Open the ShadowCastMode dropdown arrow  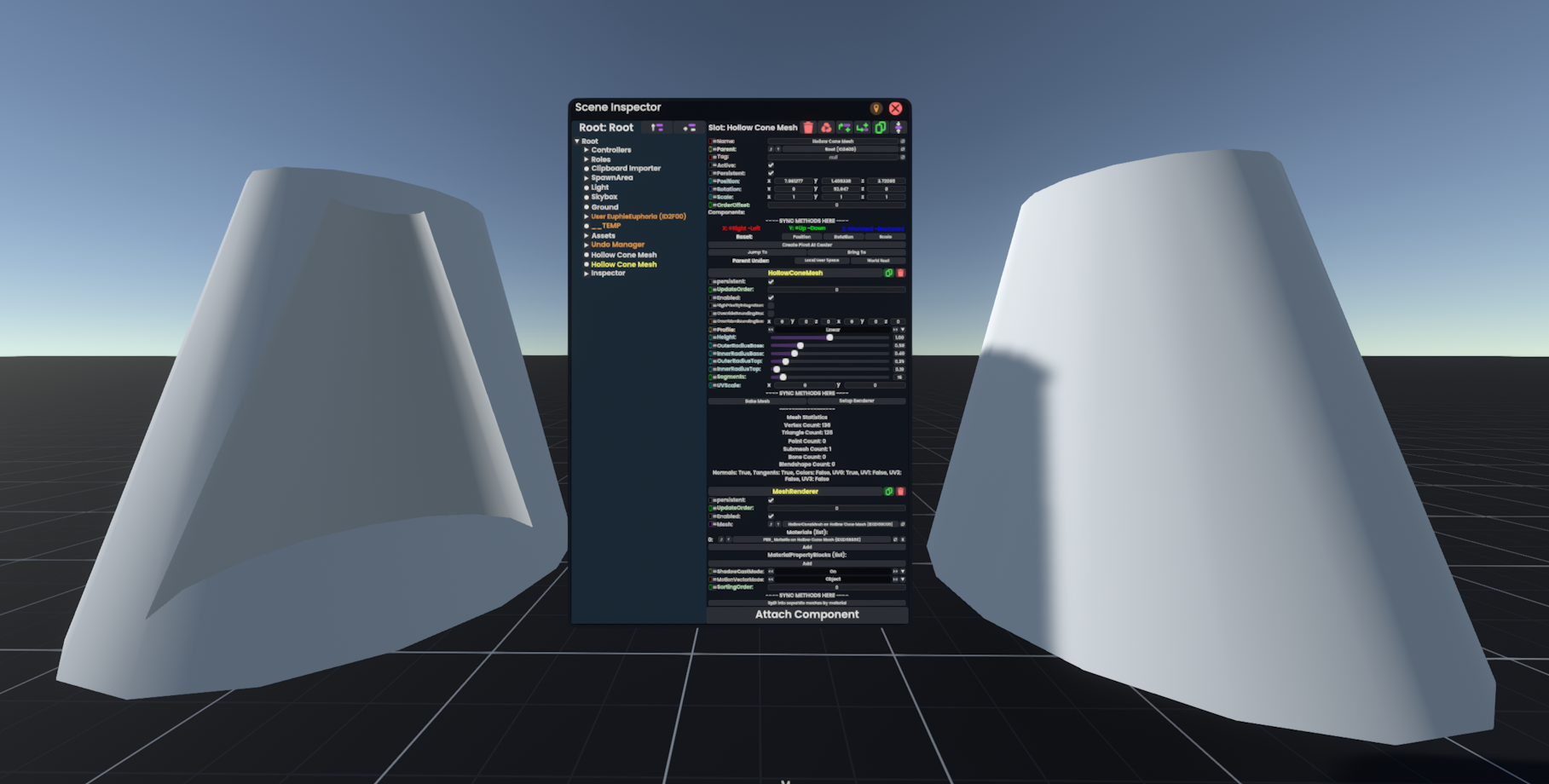pyautogui.click(x=902, y=572)
